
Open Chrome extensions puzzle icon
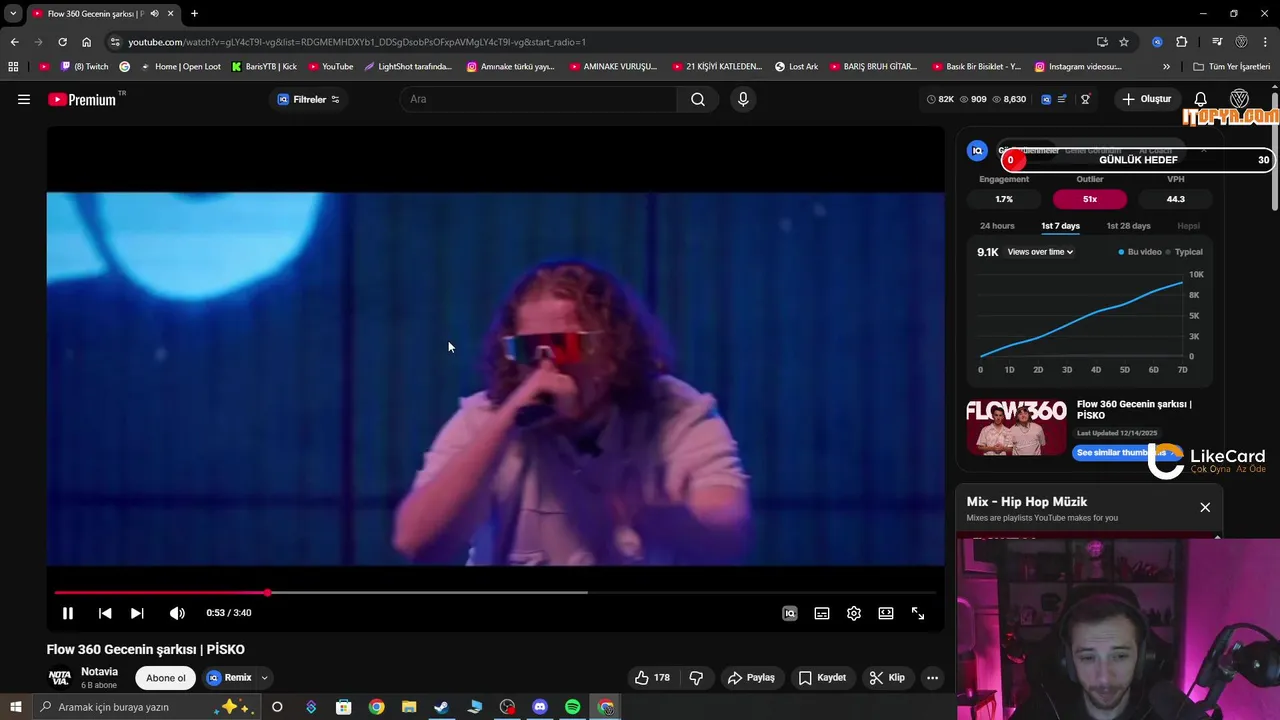[x=1181, y=42]
